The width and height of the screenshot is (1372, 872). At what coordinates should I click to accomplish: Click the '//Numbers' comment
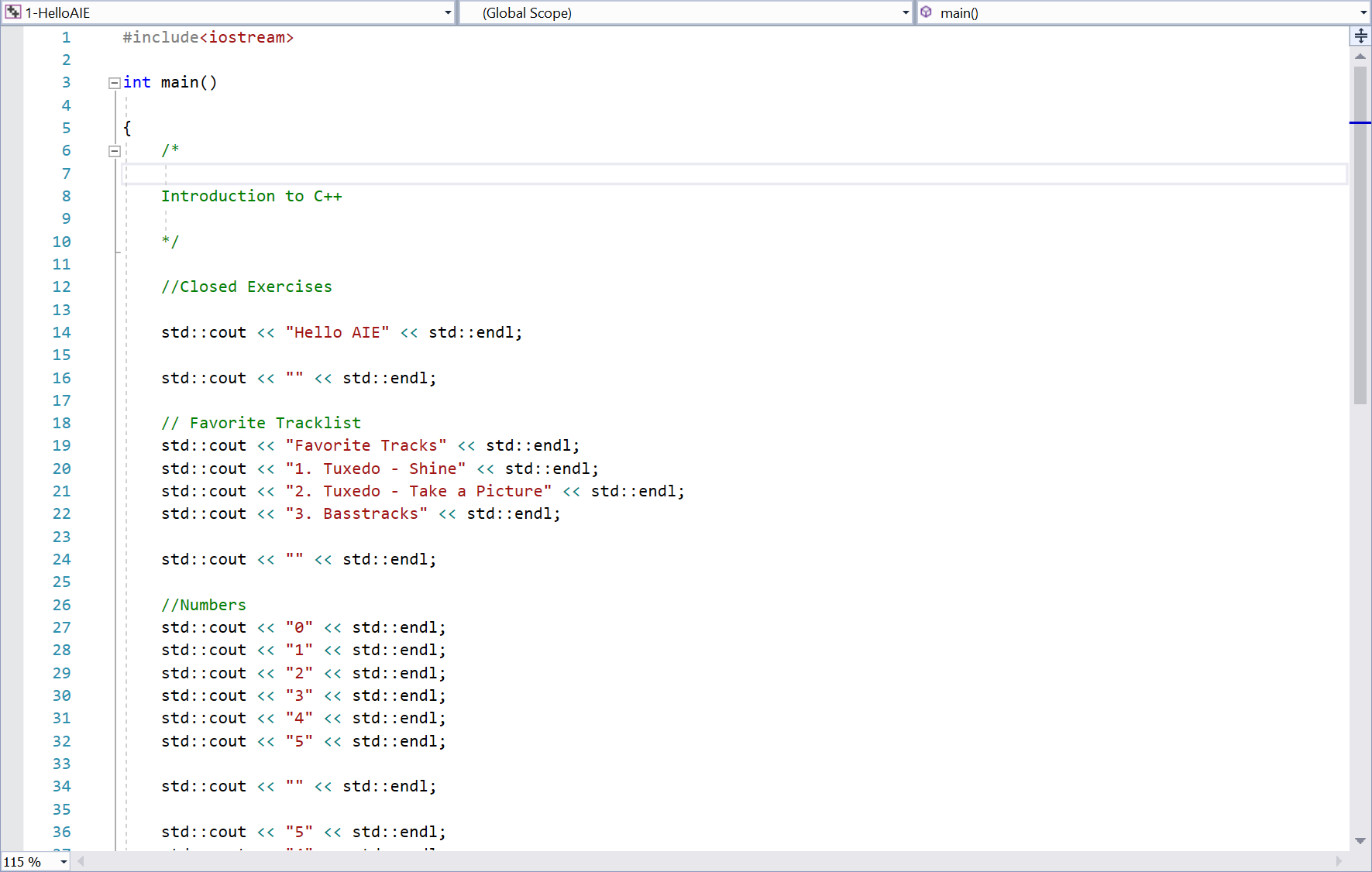point(204,605)
